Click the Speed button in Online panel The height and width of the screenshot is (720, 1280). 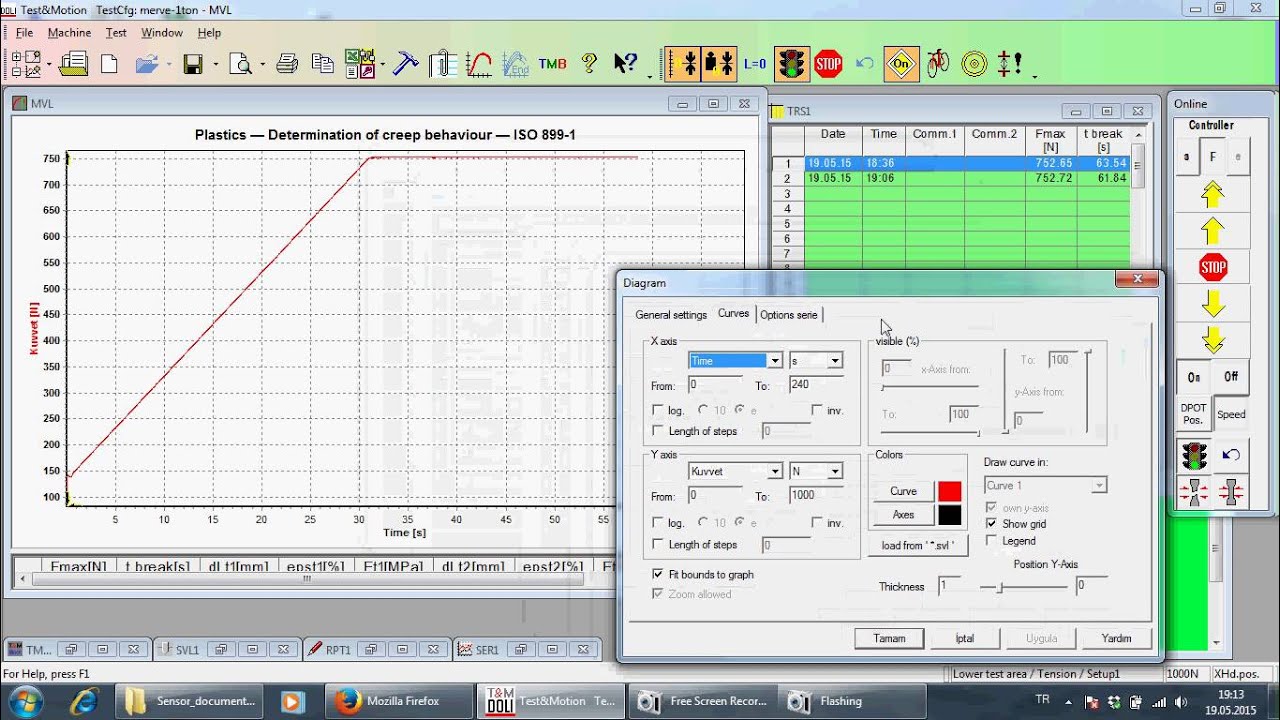(1231, 414)
